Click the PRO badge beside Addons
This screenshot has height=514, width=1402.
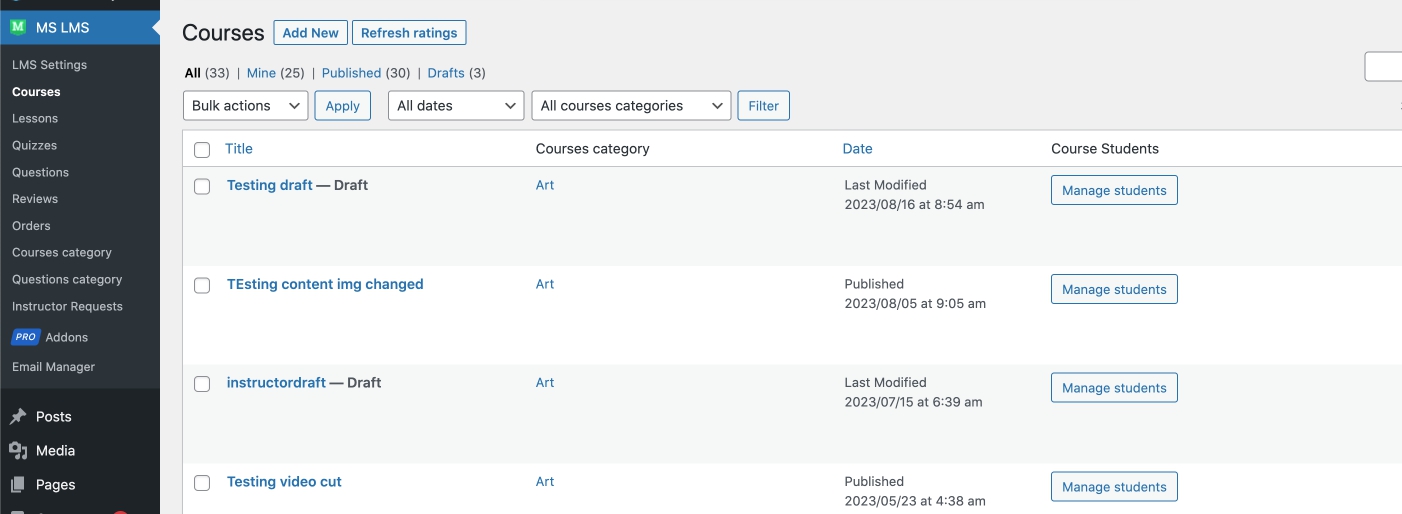coord(25,338)
